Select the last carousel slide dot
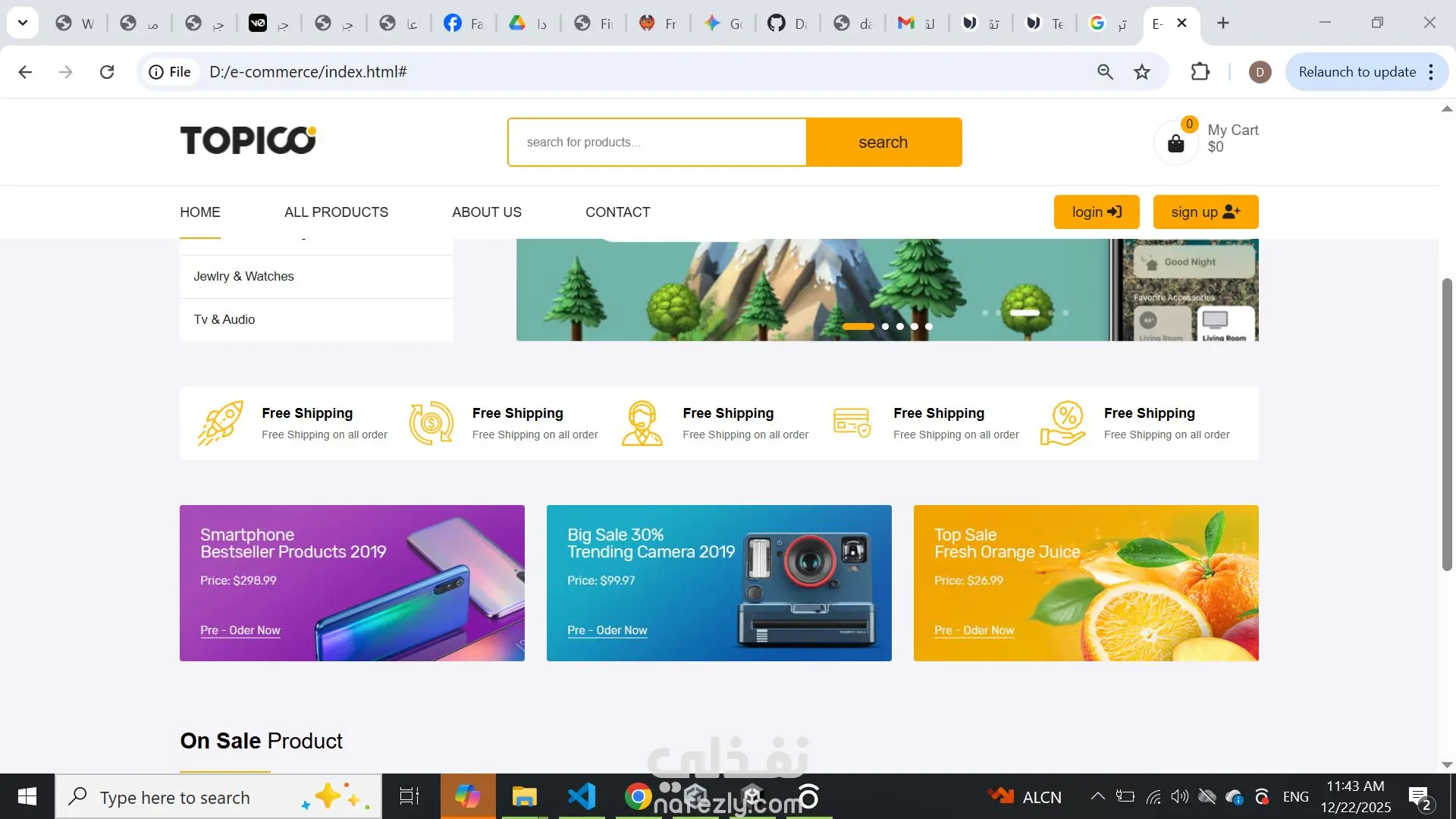 [929, 327]
